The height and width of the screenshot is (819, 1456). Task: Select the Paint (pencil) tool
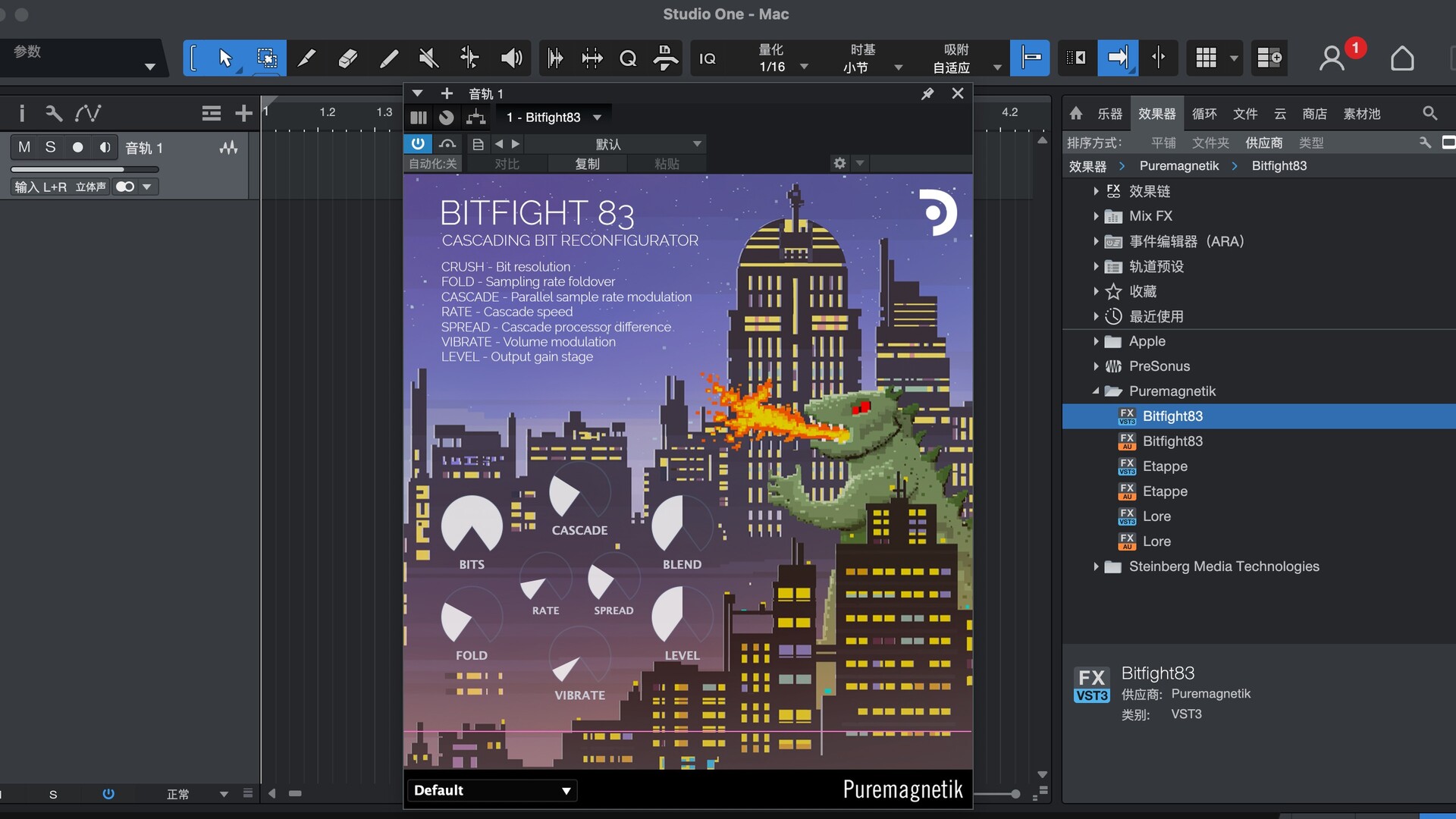(x=388, y=58)
